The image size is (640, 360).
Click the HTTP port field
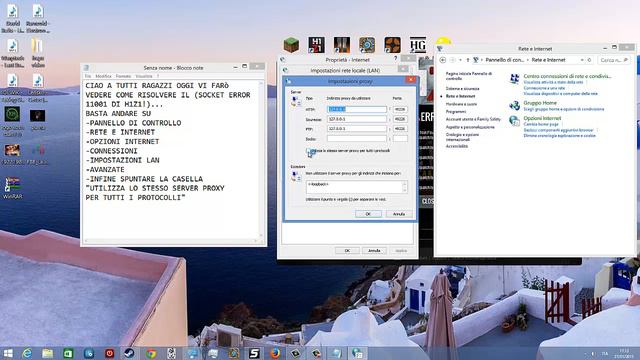coord(400,109)
